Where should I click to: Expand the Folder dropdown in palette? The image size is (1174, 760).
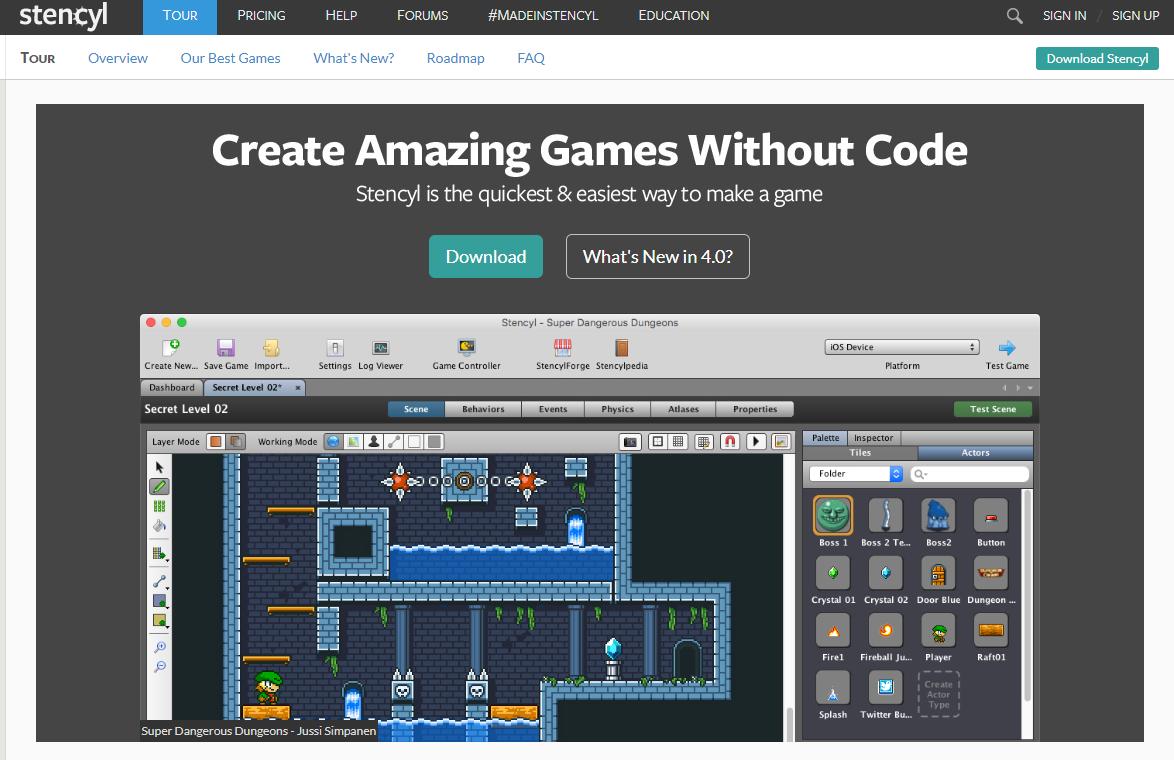pyautogui.click(x=856, y=474)
